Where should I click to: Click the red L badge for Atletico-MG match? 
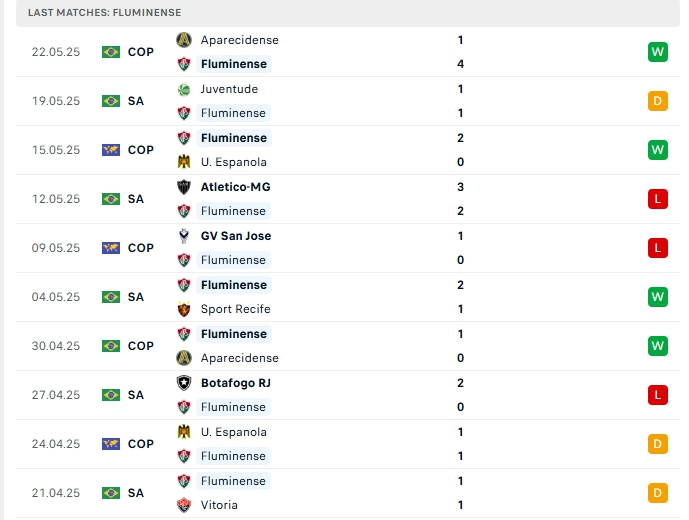click(657, 199)
